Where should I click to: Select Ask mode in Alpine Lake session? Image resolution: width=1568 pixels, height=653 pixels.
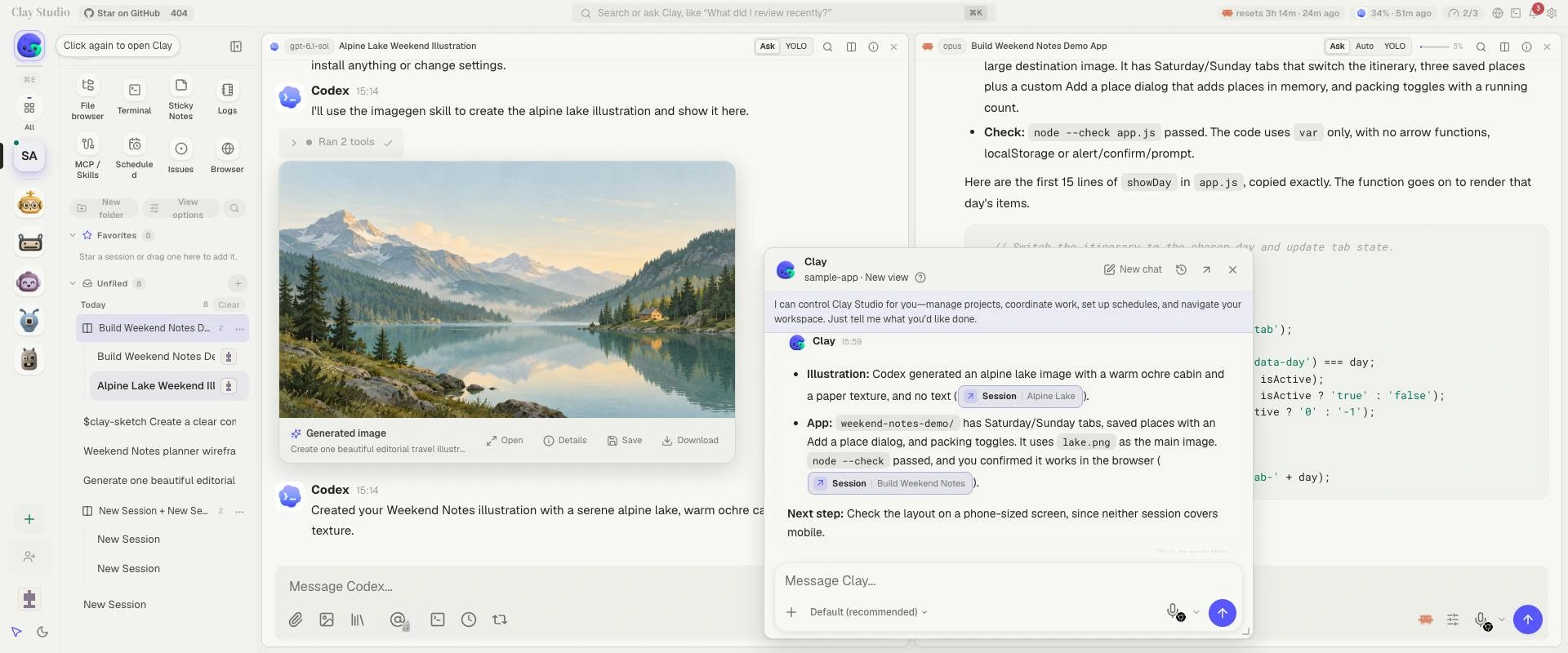[x=768, y=47]
